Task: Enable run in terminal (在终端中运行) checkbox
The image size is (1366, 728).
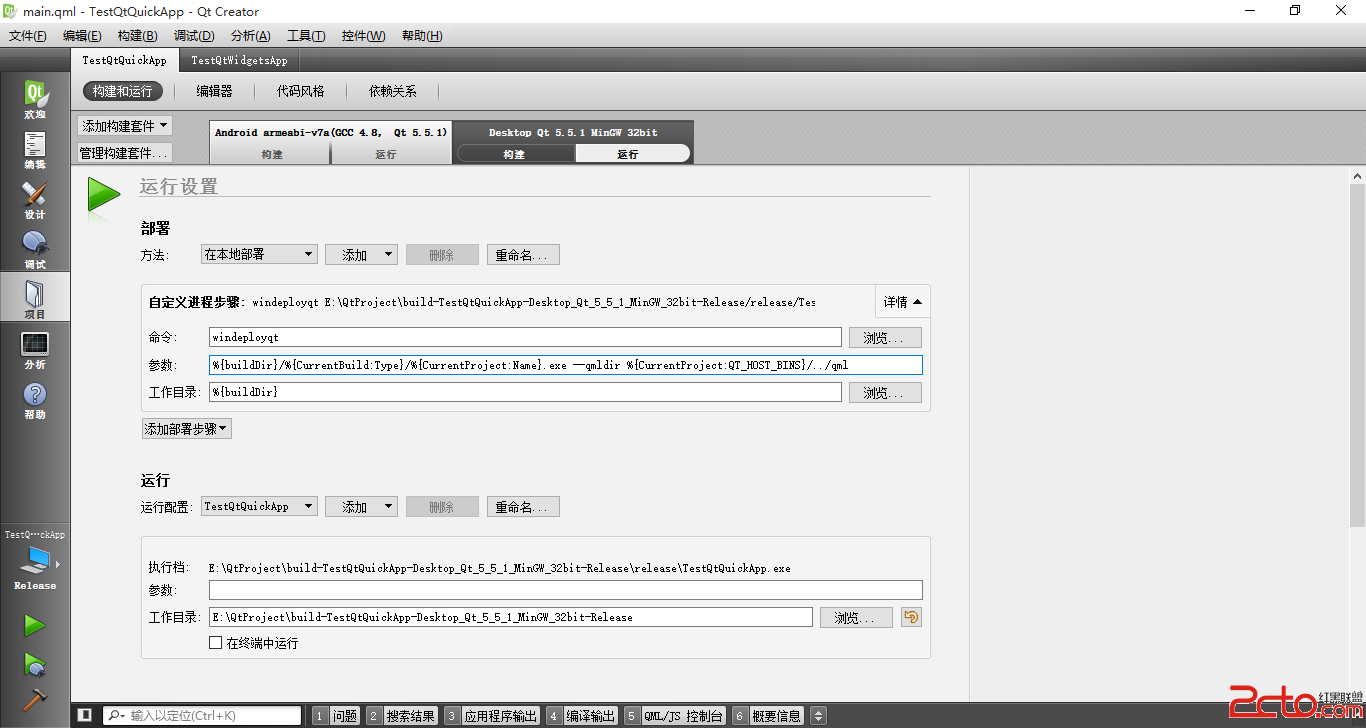Action: [215, 643]
